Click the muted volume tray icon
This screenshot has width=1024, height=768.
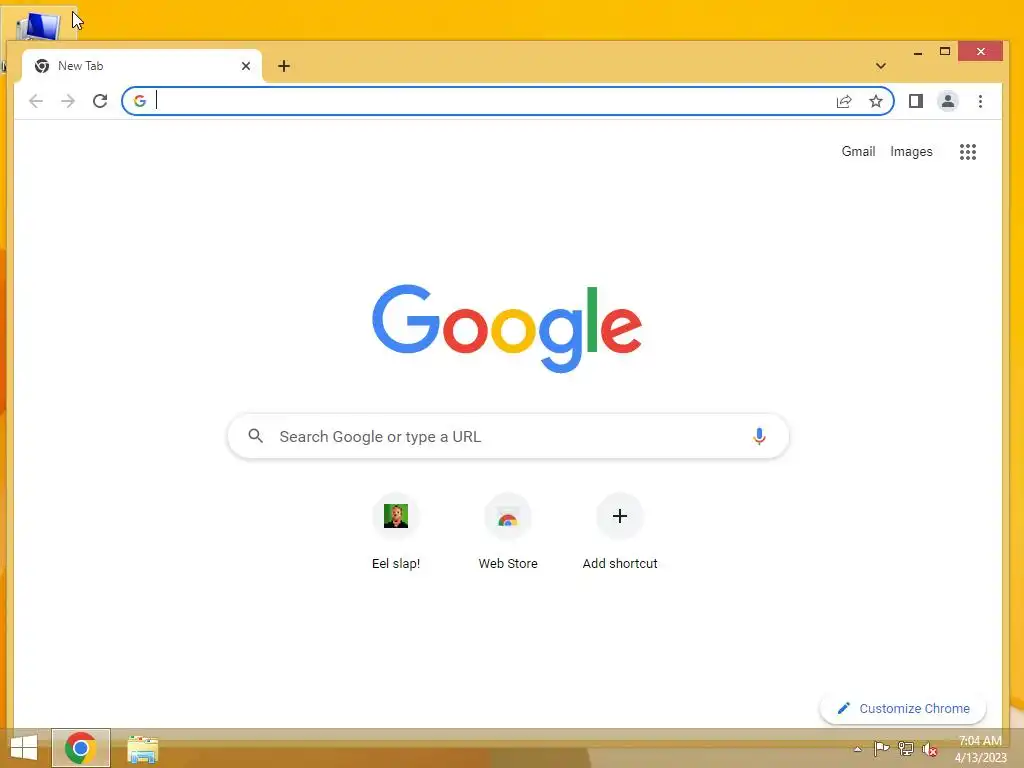pos(930,749)
